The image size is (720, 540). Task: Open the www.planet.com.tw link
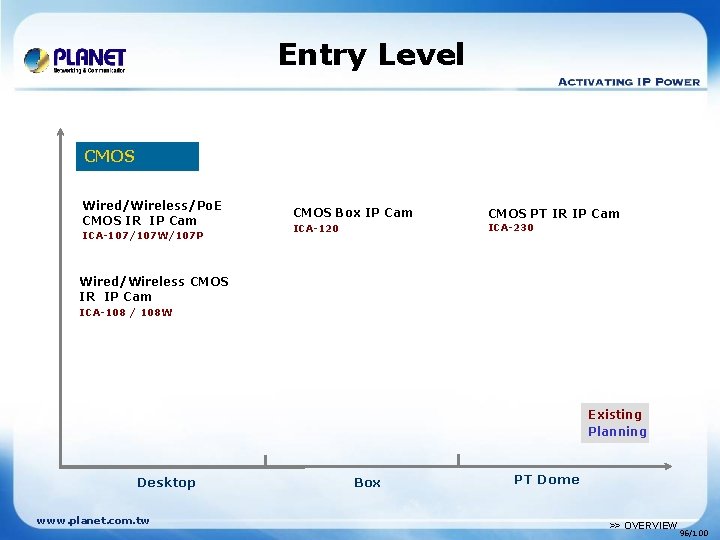click(93, 521)
